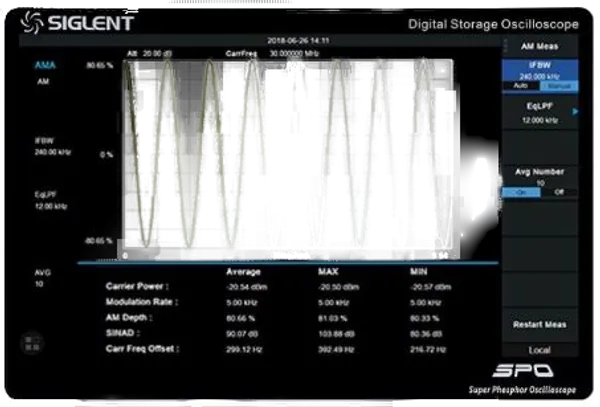Click the AVG 10 indicator on left
This screenshot has width=600, height=407.
pos(42,278)
